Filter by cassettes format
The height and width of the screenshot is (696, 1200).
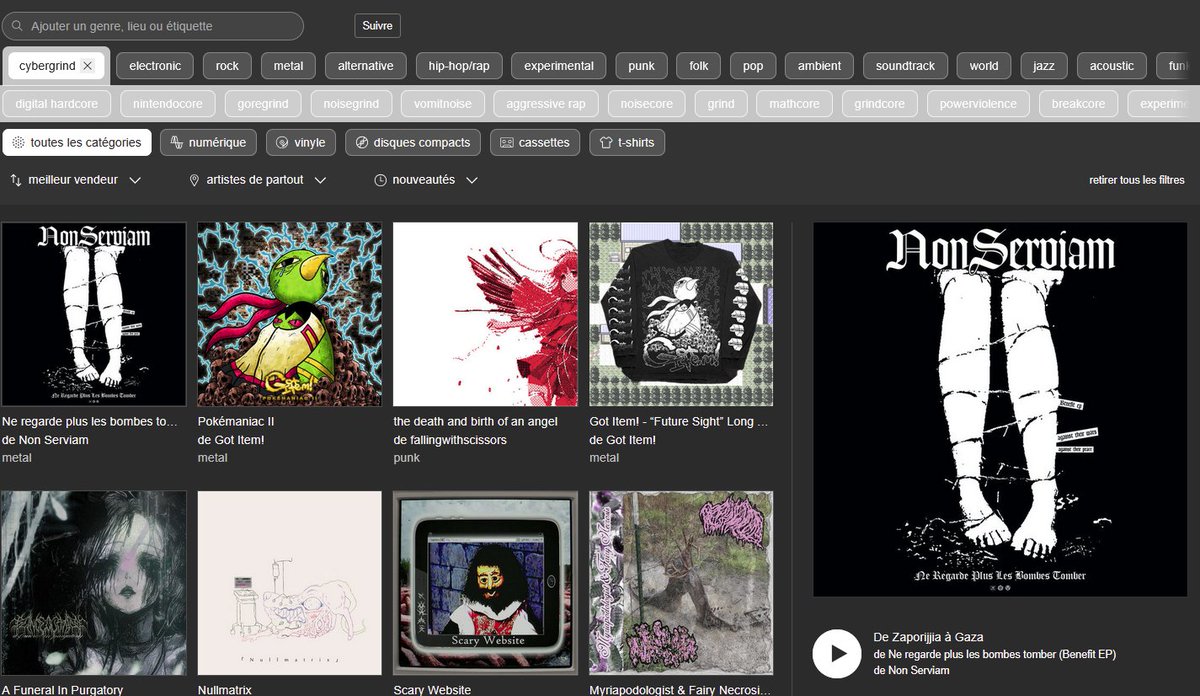pos(535,143)
